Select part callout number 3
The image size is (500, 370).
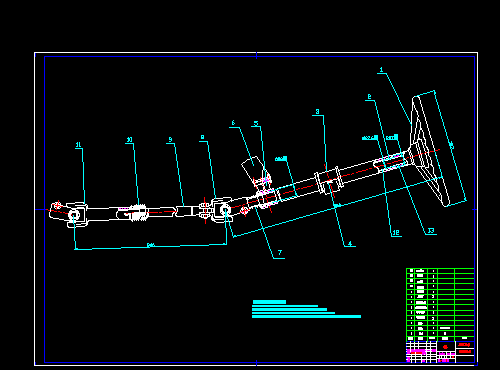coord(318,112)
